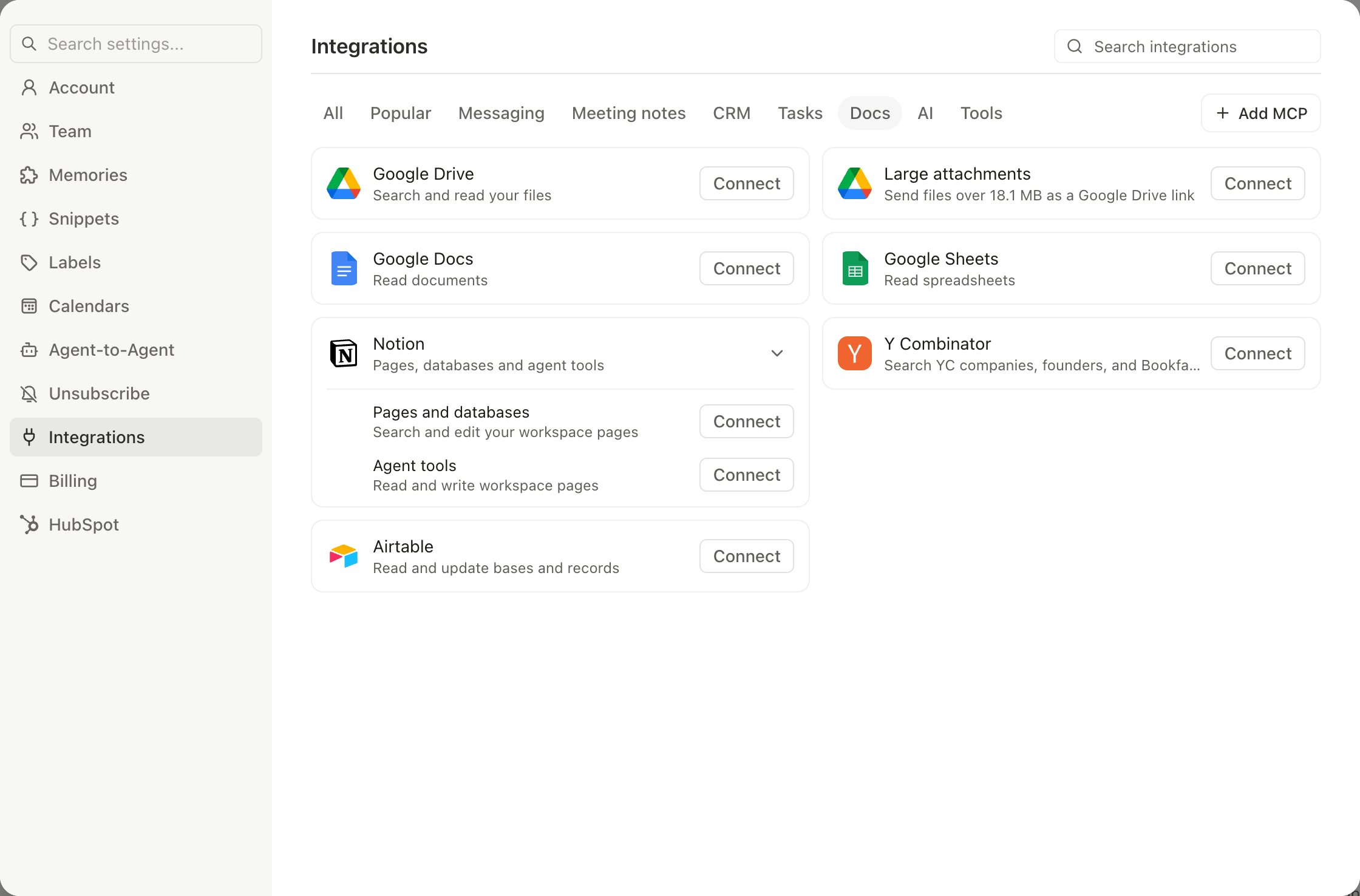The height and width of the screenshot is (896, 1360).
Task: Click the Google Drive logo icon
Action: [344, 183]
